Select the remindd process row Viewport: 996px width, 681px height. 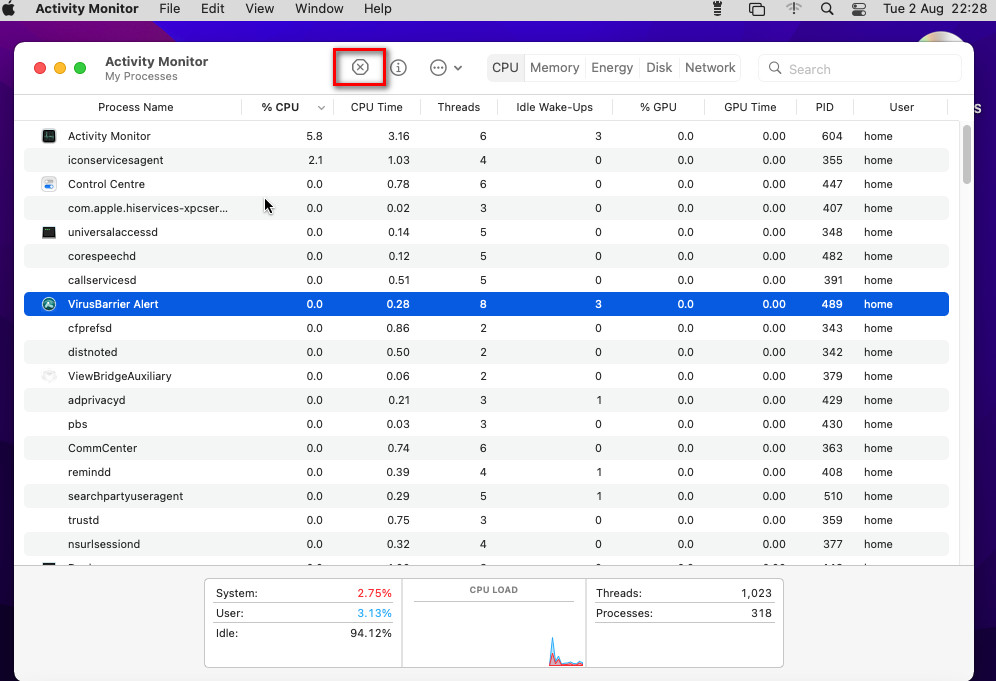coord(487,472)
